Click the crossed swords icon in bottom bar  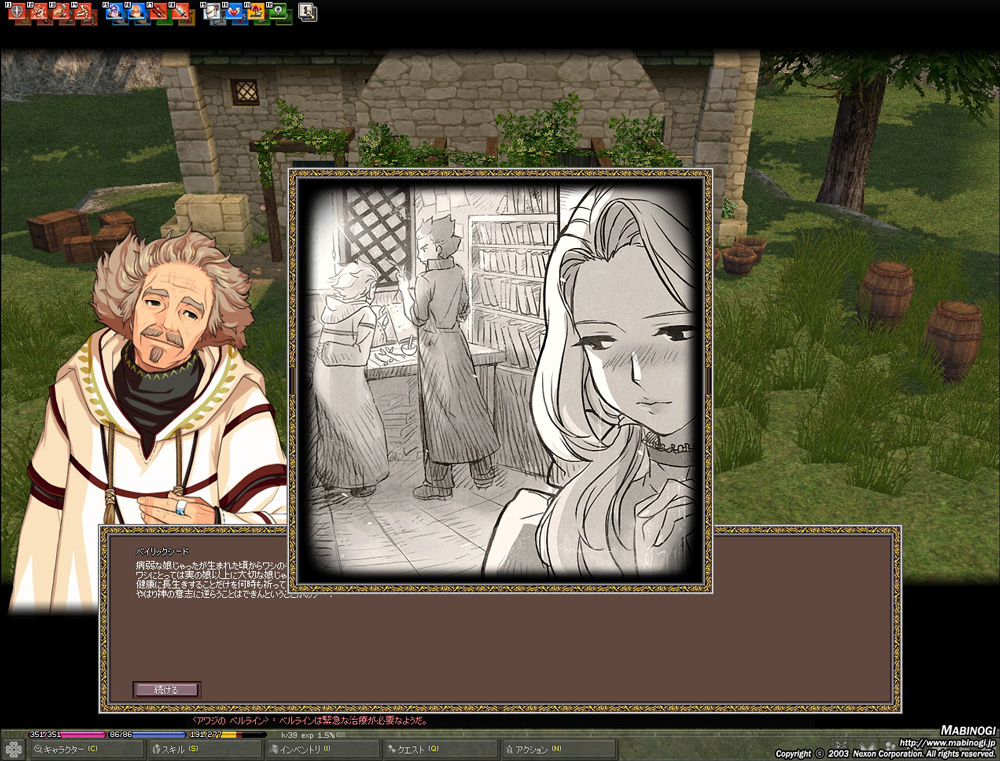coord(841,746)
